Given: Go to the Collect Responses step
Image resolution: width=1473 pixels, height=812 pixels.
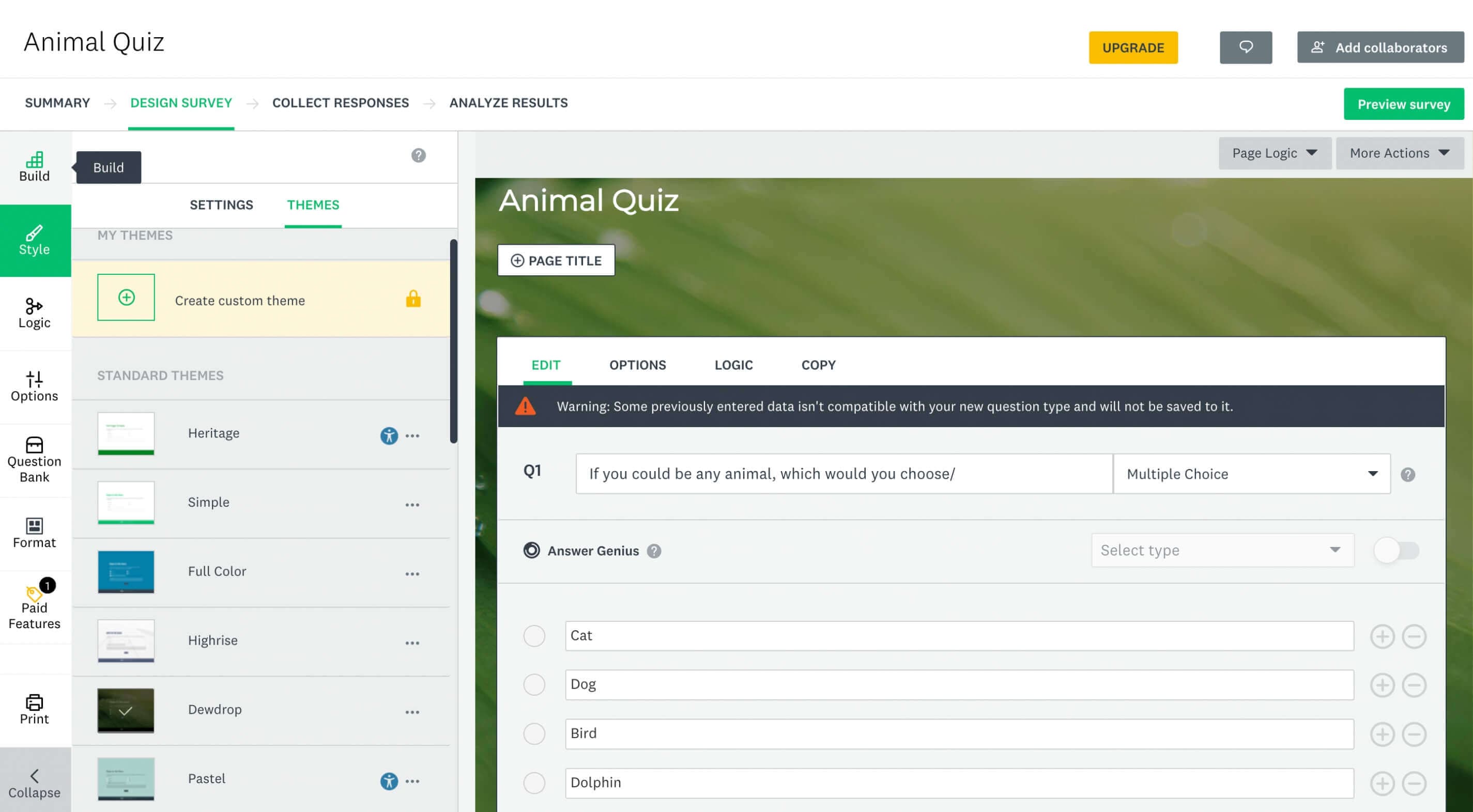Looking at the screenshot, I should coord(340,103).
